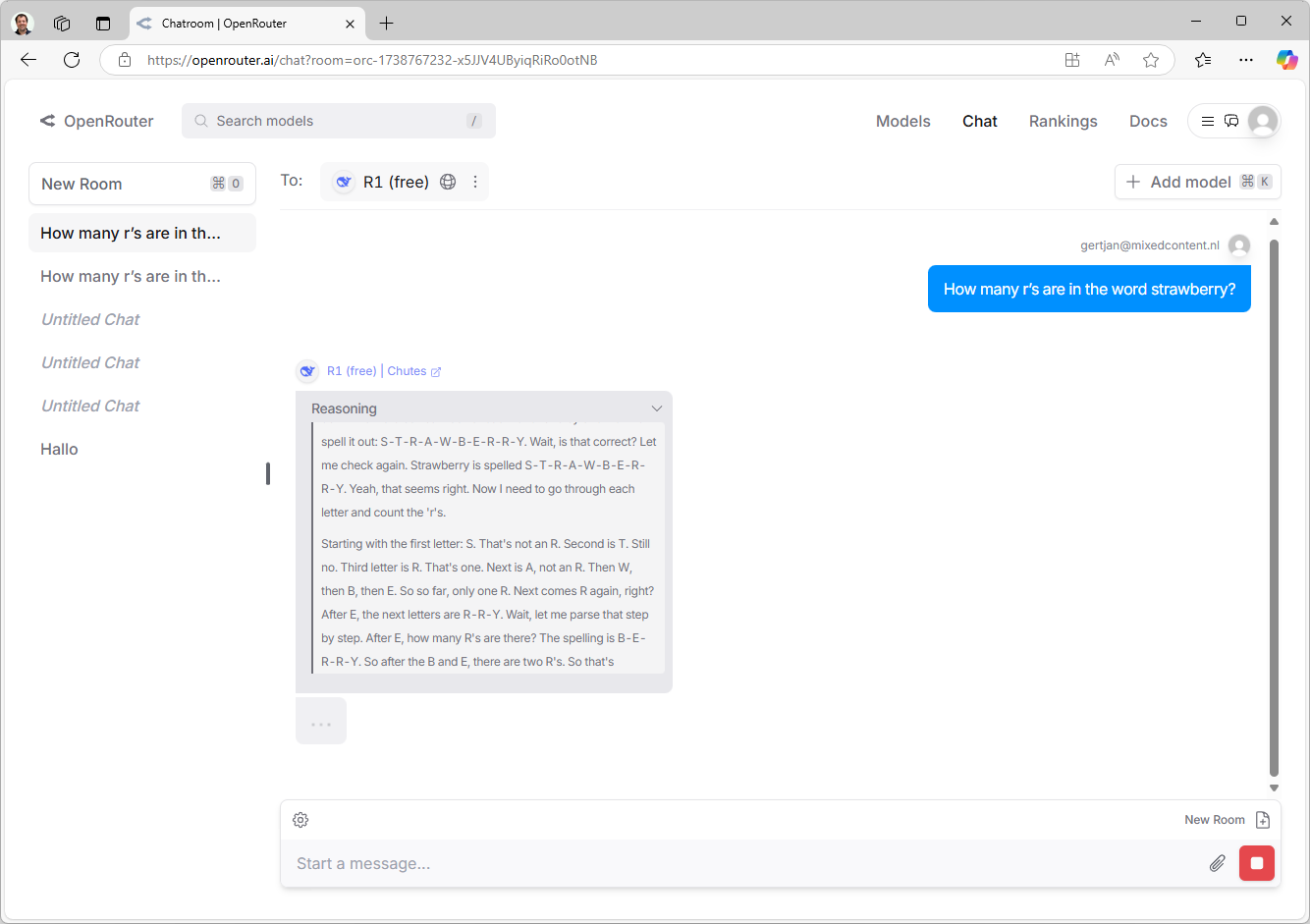Stop generation with the red stop button

[1257, 863]
